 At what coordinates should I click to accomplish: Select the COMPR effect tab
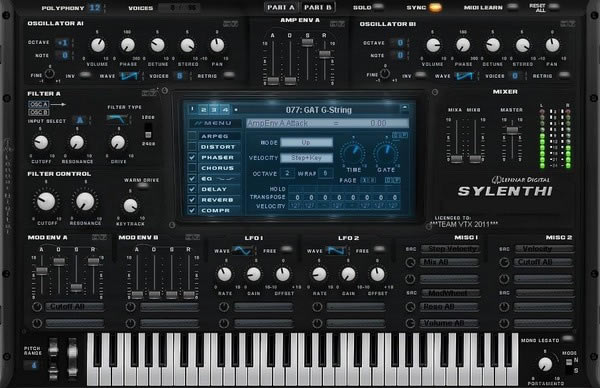[219, 210]
